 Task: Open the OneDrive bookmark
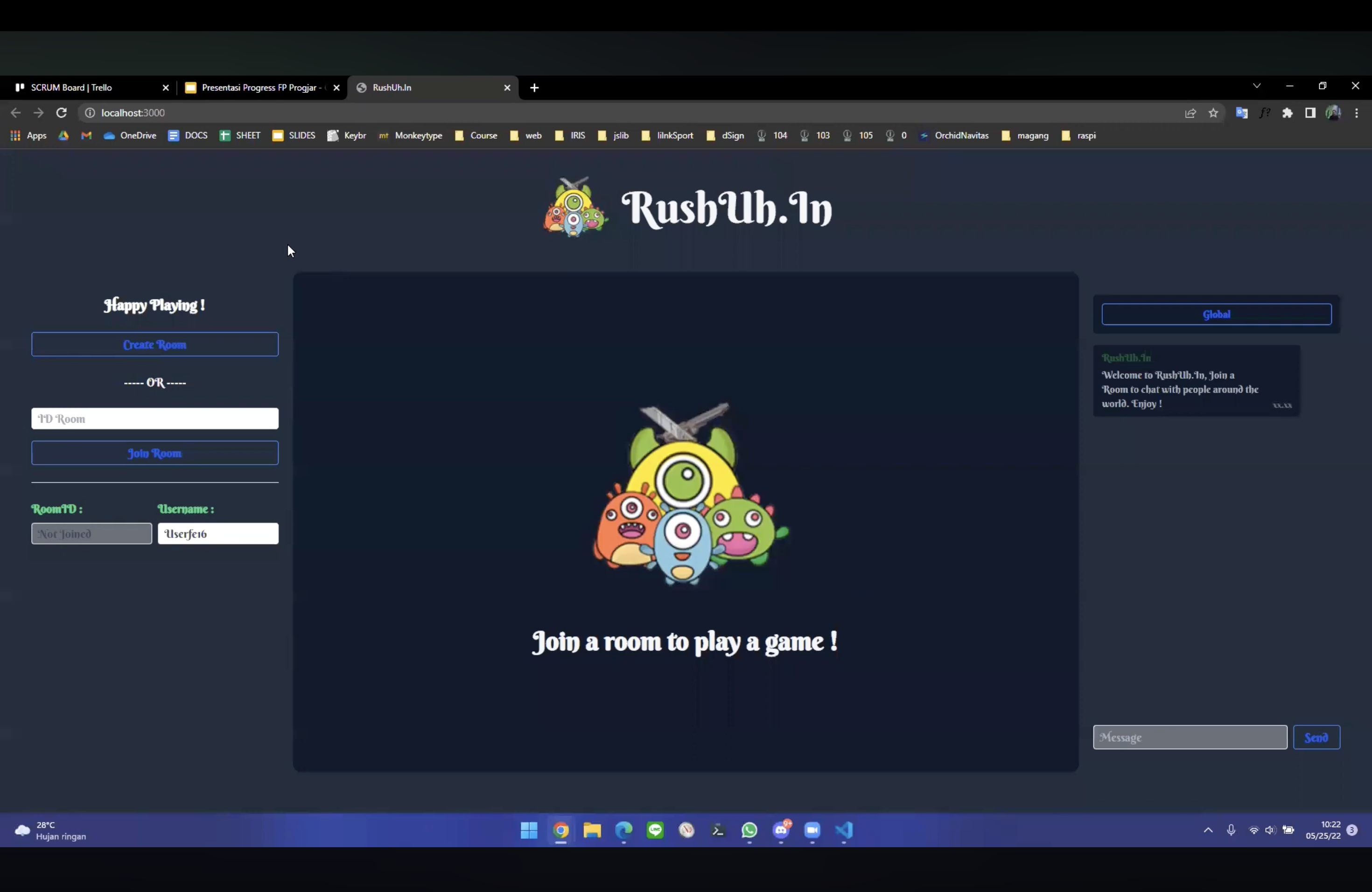[x=130, y=135]
